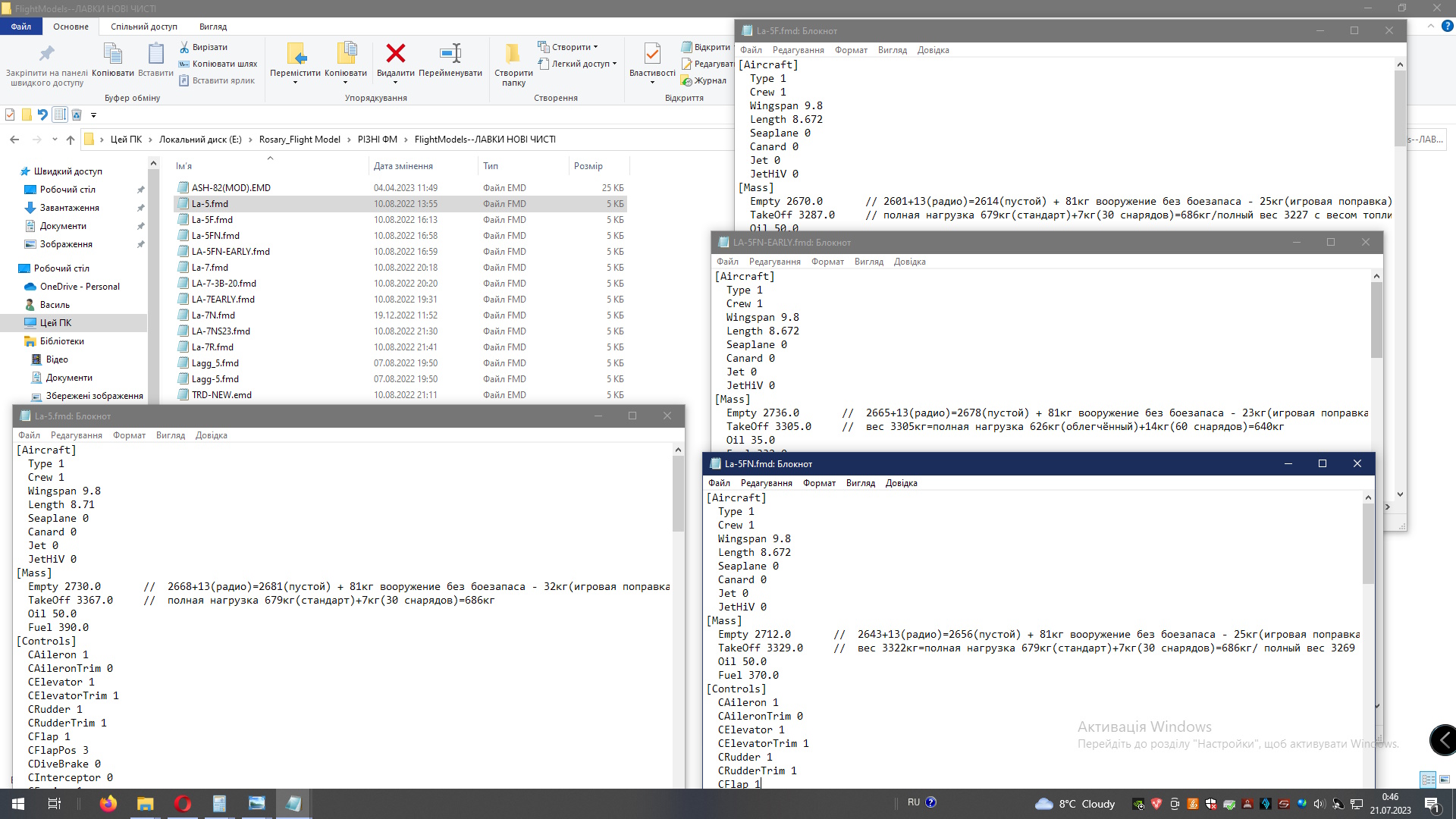
Task: Select the LA-7EARLY.fmd file in the list
Action: tap(223, 300)
